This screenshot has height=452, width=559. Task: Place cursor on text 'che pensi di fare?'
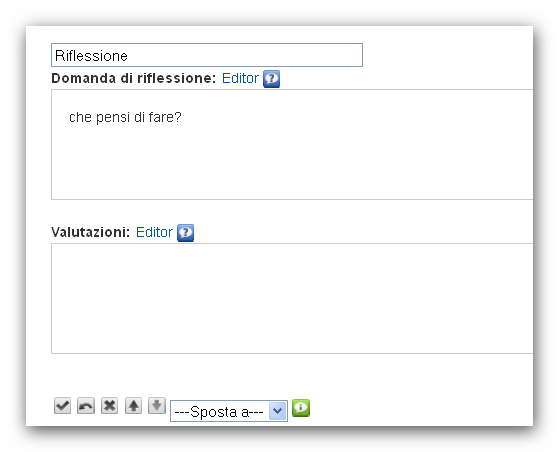click(125, 117)
